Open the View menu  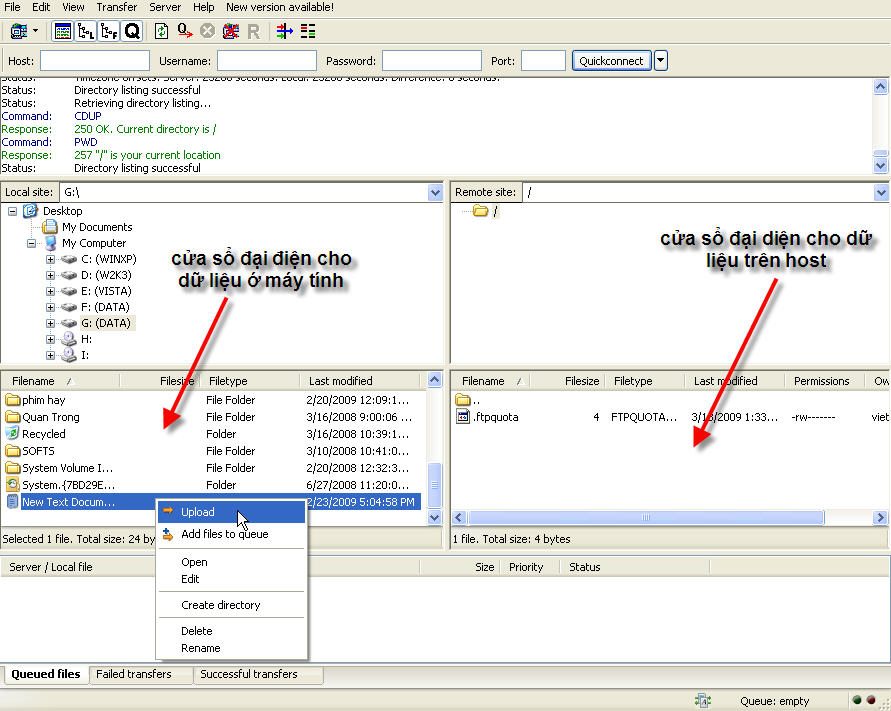pyautogui.click(x=73, y=7)
